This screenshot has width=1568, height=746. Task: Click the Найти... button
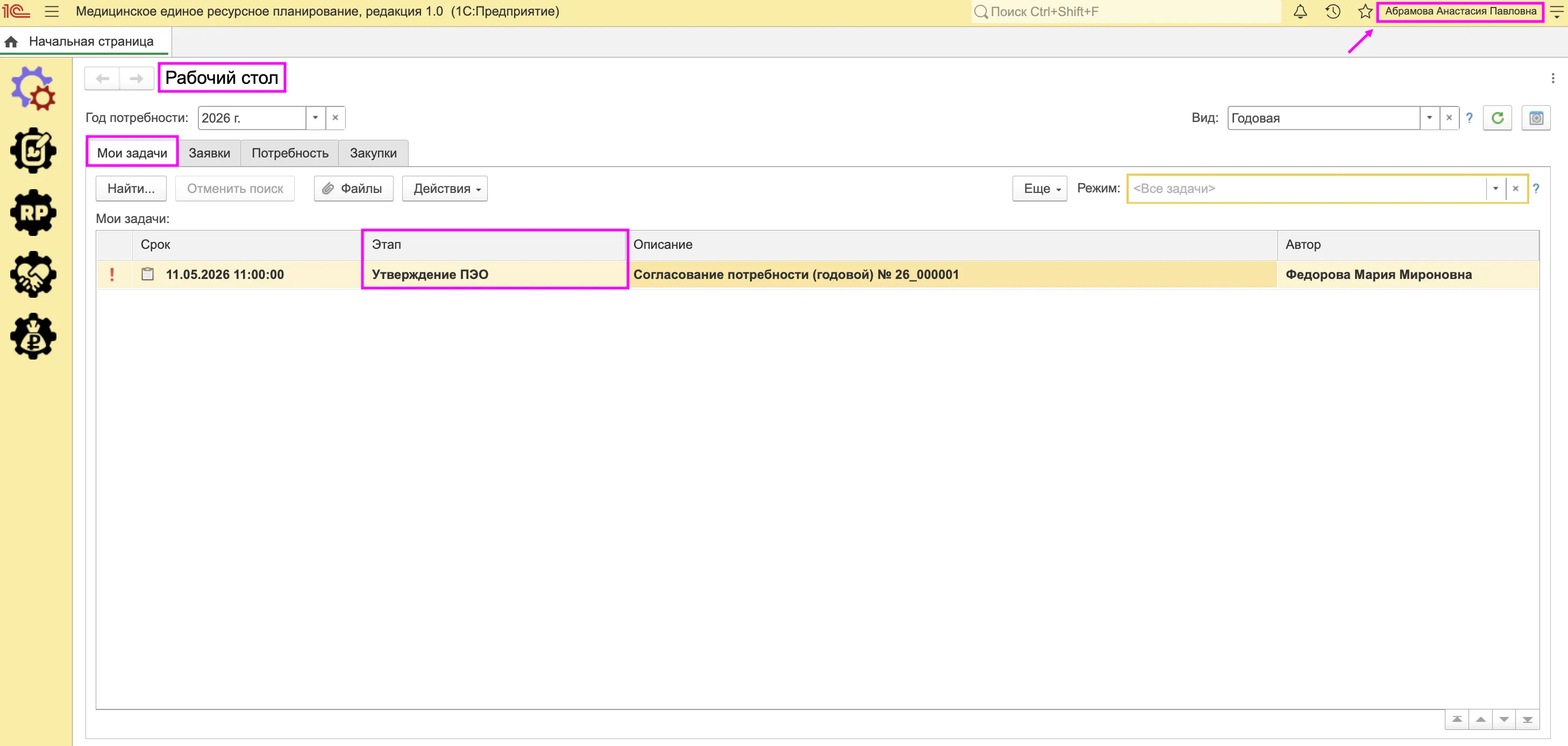pyautogui.click(x=131, y=189)
